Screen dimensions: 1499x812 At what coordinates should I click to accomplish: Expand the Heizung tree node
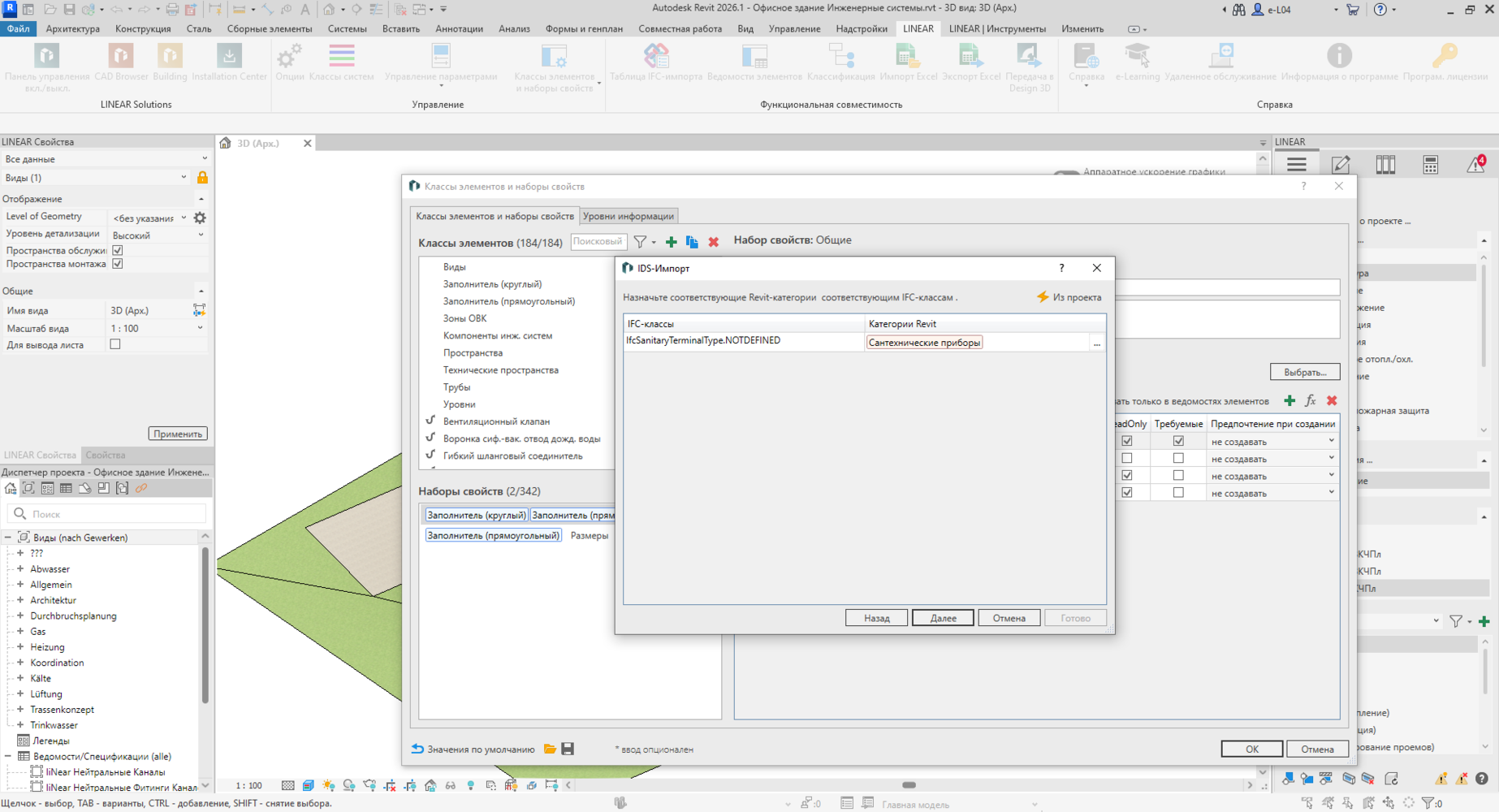click(x=20, y=647)
